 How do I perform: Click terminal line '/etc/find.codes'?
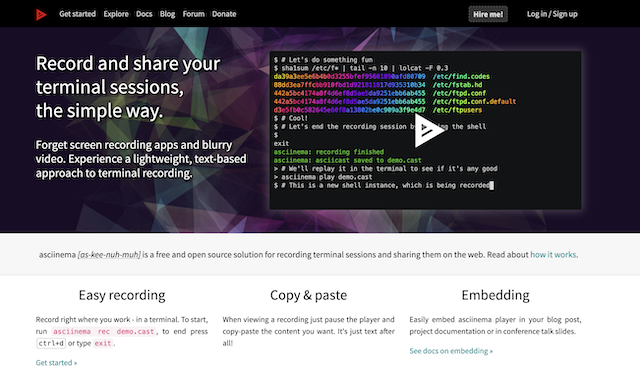pos(461,76)
